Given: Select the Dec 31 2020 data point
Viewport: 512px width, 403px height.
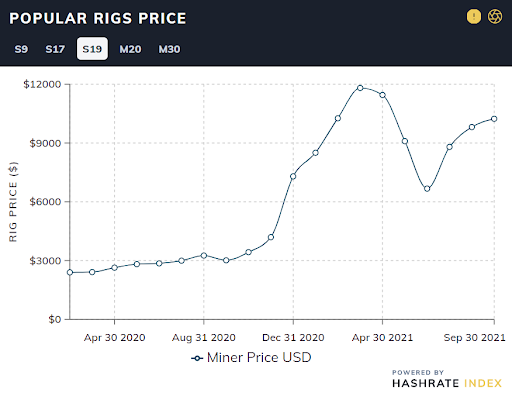Looking at the screenshot, I should pyautogui.click(x=293, y=176).
